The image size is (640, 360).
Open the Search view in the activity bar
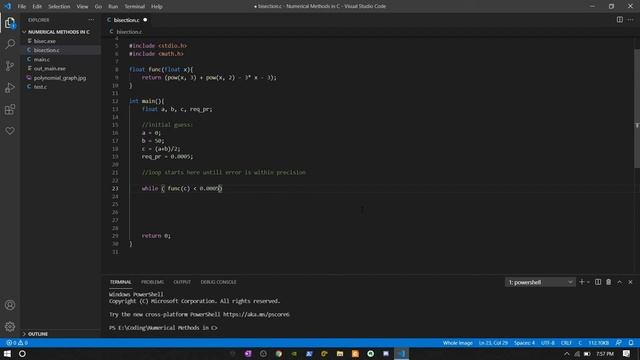point(10,44)
